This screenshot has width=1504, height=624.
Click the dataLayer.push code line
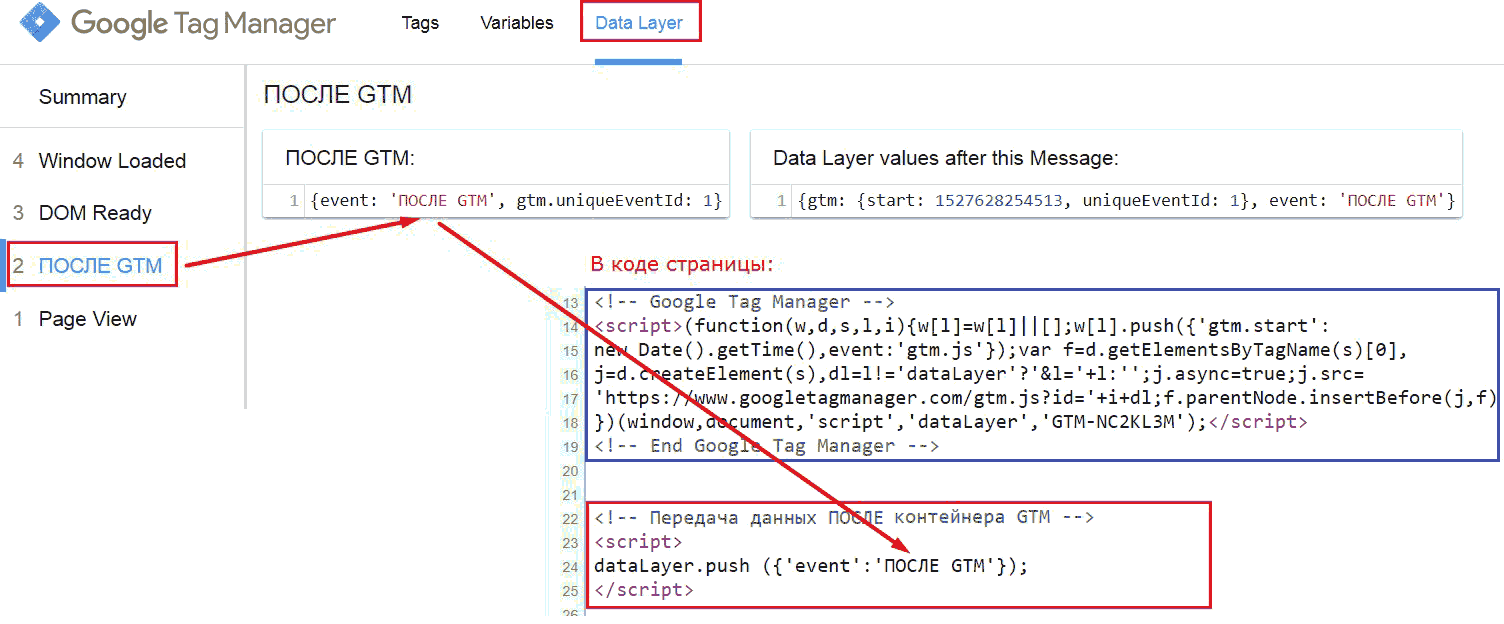click(x=811, y=566)
